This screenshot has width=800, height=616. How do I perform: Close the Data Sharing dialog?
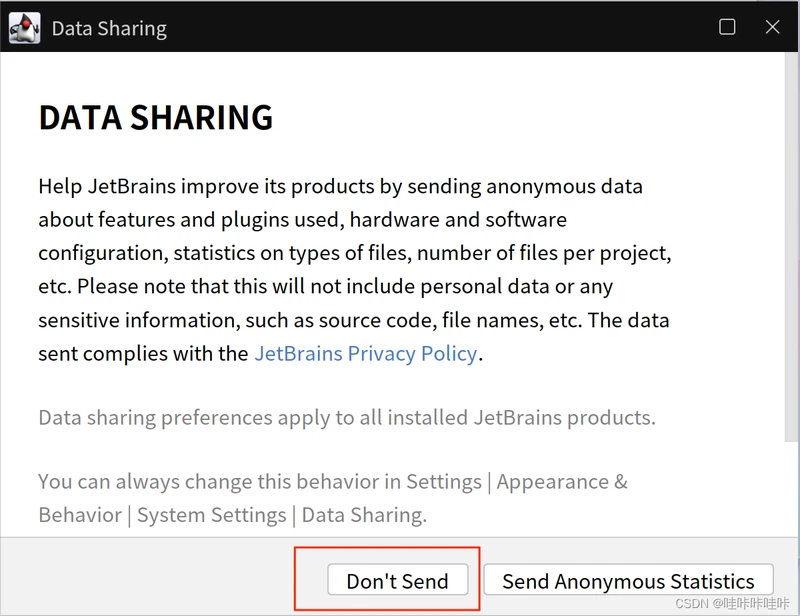coord(772,27)
